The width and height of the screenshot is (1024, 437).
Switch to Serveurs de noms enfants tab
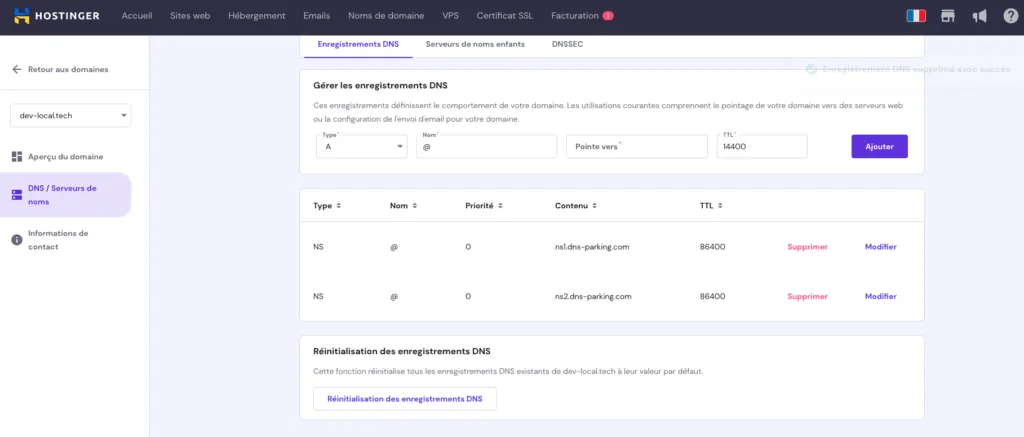[x=475, y=44]
